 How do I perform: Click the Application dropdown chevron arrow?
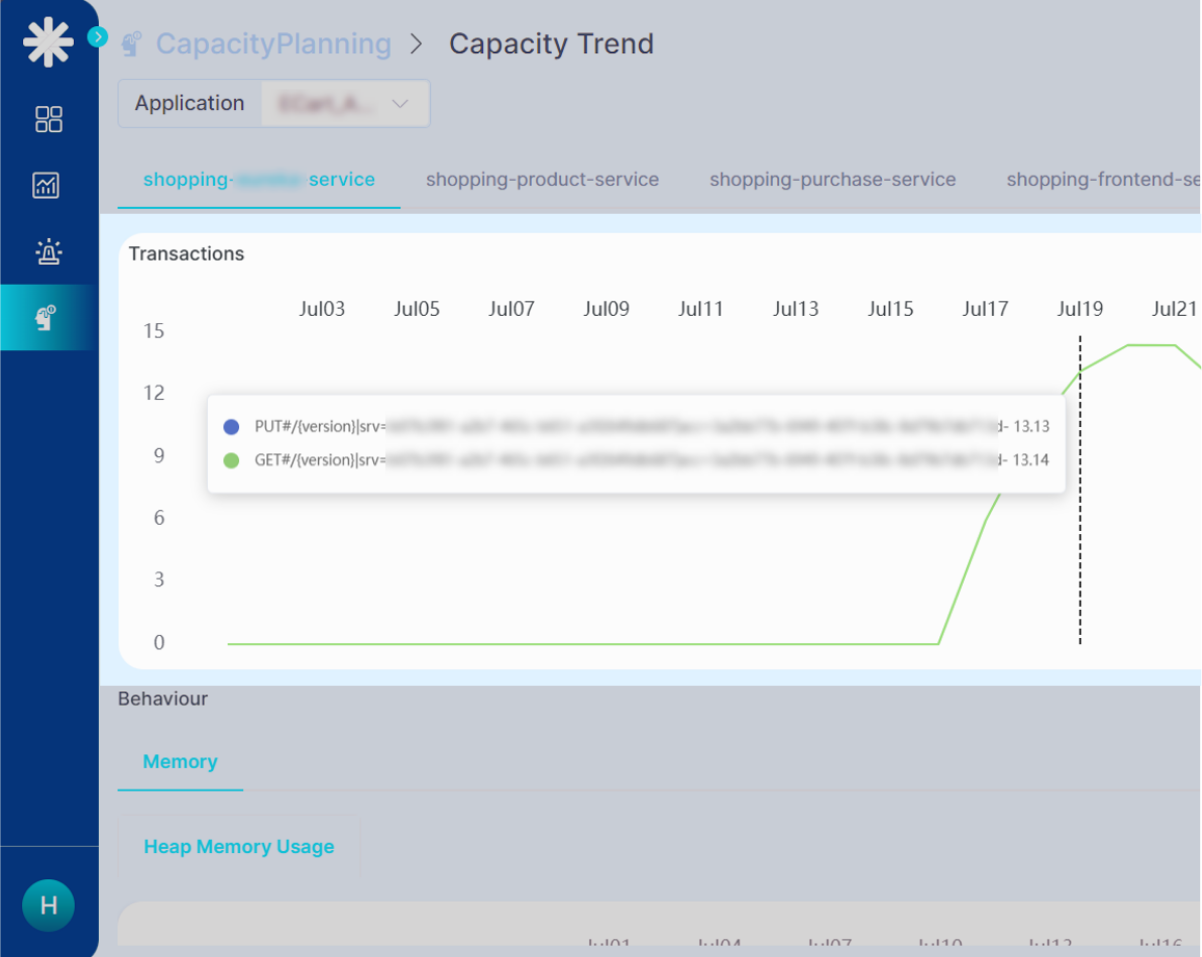pos(401,104)
